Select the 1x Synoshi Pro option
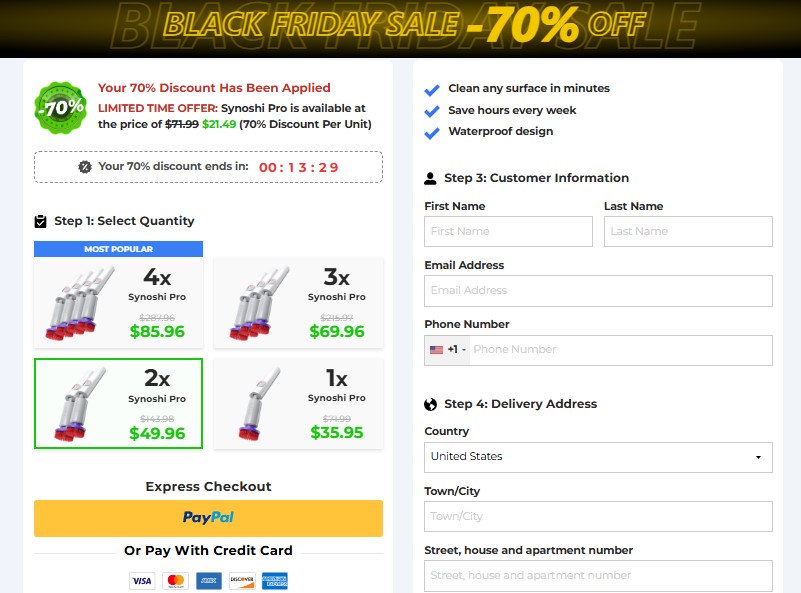 pos(298,401)
